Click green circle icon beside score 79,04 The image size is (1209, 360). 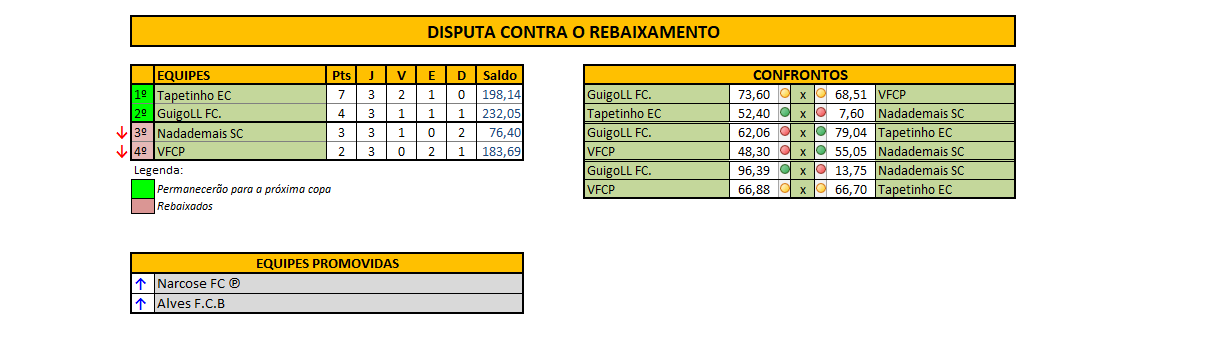click(821, 132)
